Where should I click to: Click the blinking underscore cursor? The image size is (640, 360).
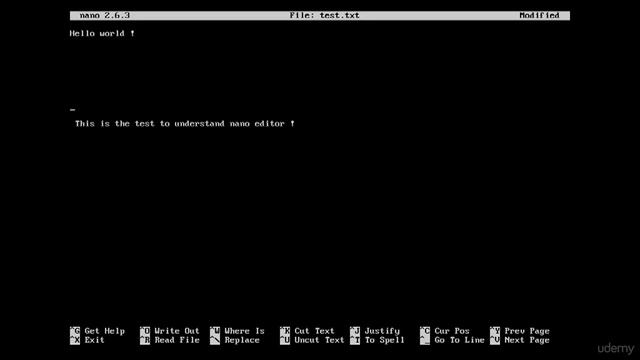tap(72, 110)
